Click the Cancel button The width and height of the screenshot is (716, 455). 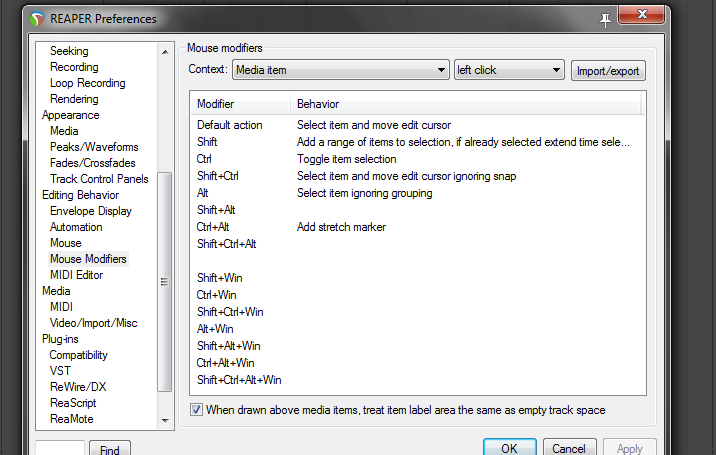coord(569,448)
